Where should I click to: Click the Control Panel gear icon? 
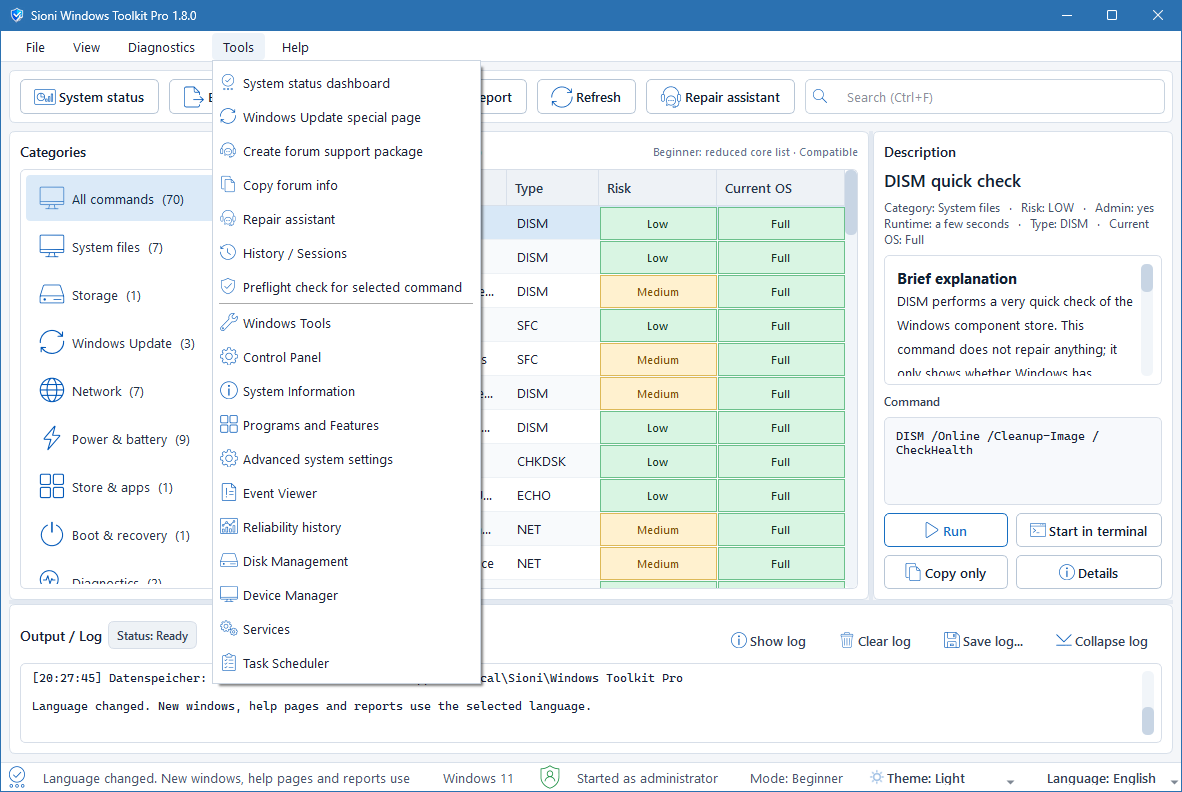228,356
